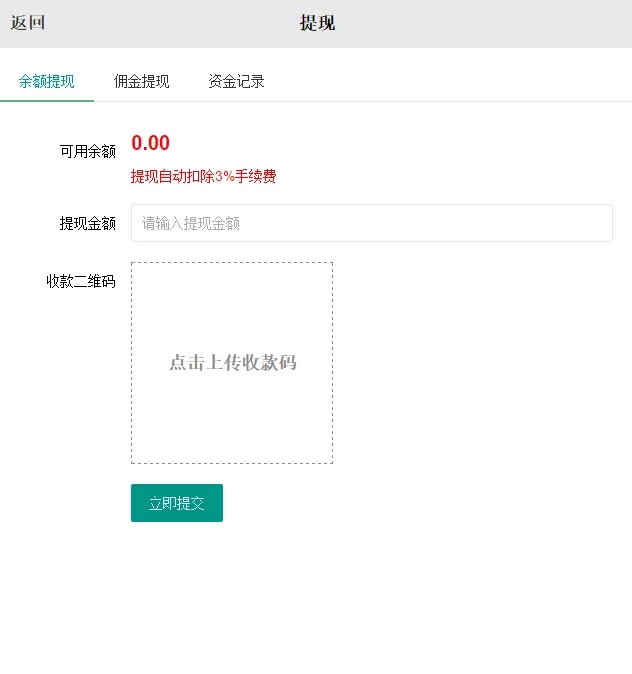Click the 提现金额 label text
This screenshot has height=674, width=632.
click(88, 224)
